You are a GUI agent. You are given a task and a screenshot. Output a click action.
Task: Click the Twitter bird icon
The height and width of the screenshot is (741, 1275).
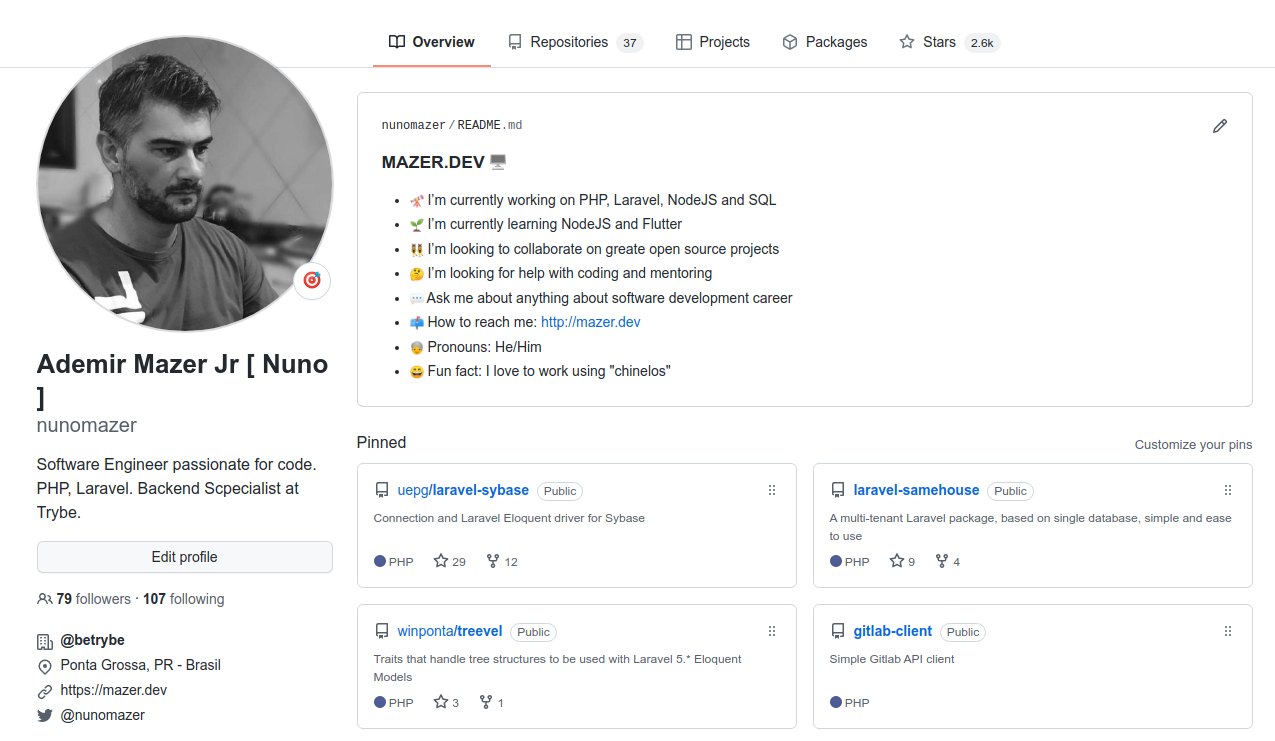tap(44, 716)
